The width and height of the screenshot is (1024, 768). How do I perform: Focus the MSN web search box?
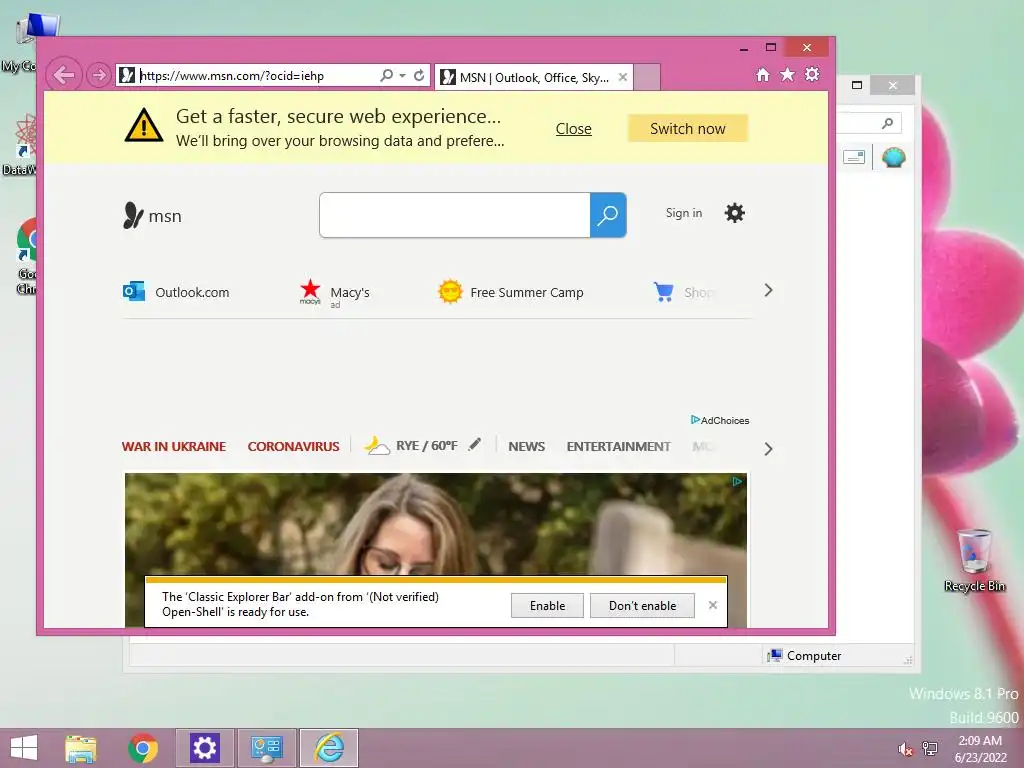pos(455,215)
